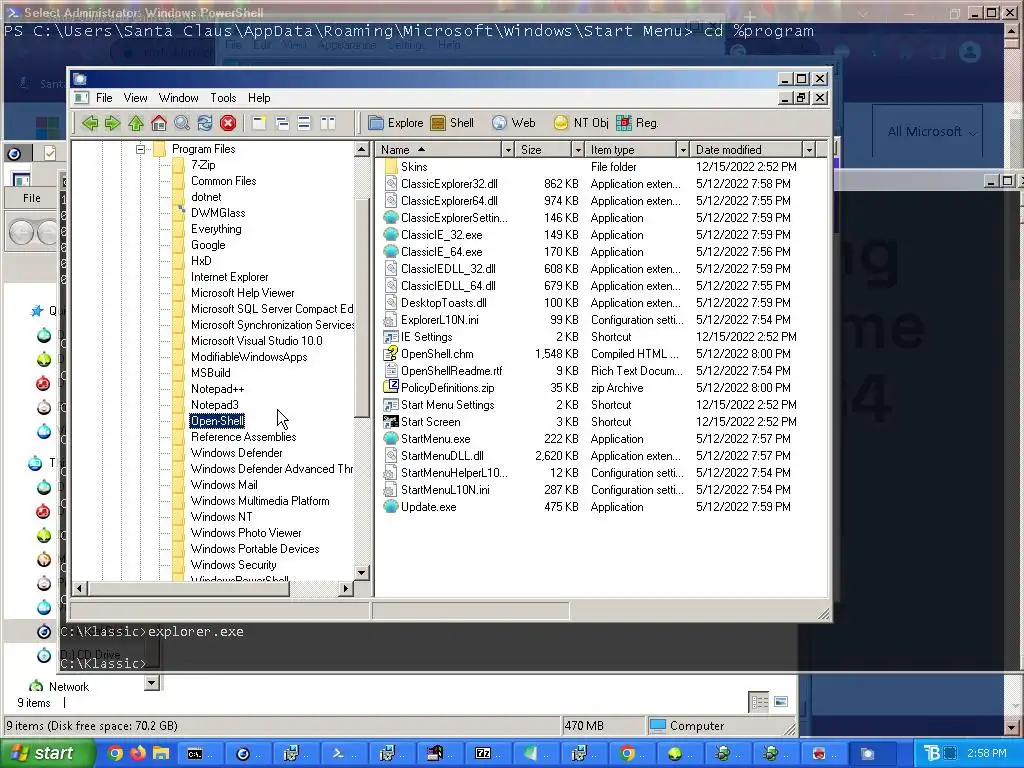Select the StartMenu.exe application icon

point(391,439)
